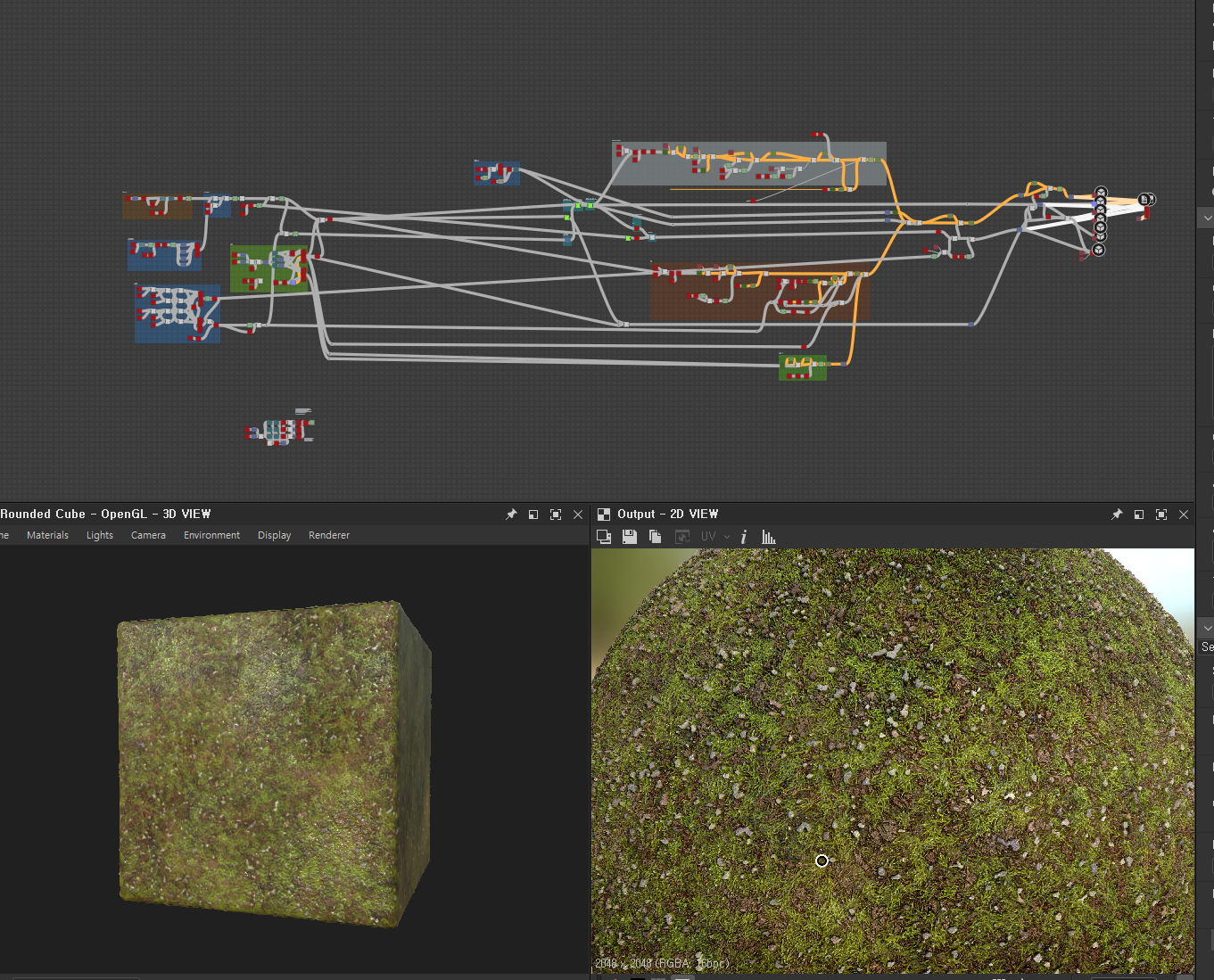Copy the 2D view image to clipboard
The image size is (1214, 980).
pyautogui.click(x=656, y=537)
